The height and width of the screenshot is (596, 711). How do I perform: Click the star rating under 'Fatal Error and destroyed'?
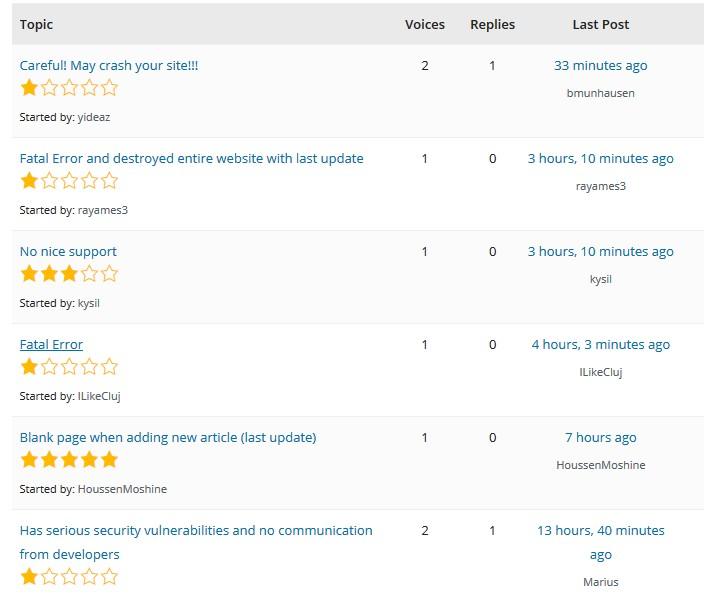(69, 181)
